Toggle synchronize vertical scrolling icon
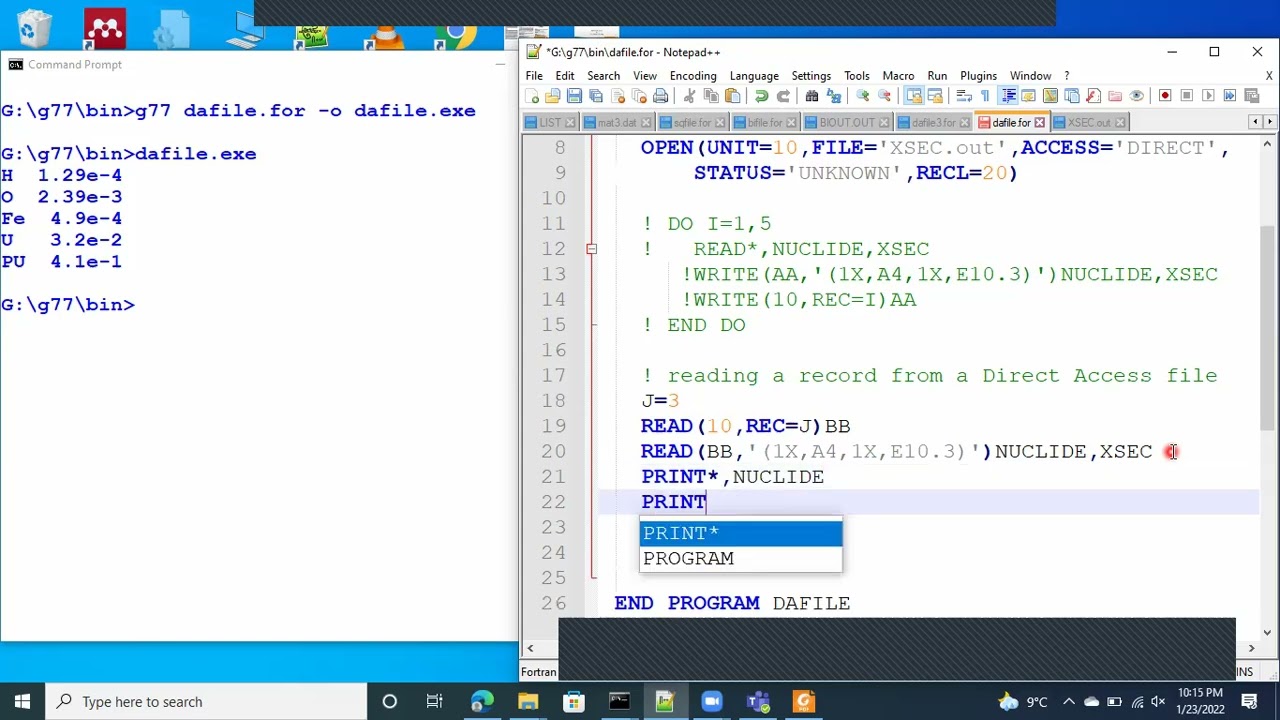Image resolution: width=1280 pixels, height=720 pixels. (913, 96)
